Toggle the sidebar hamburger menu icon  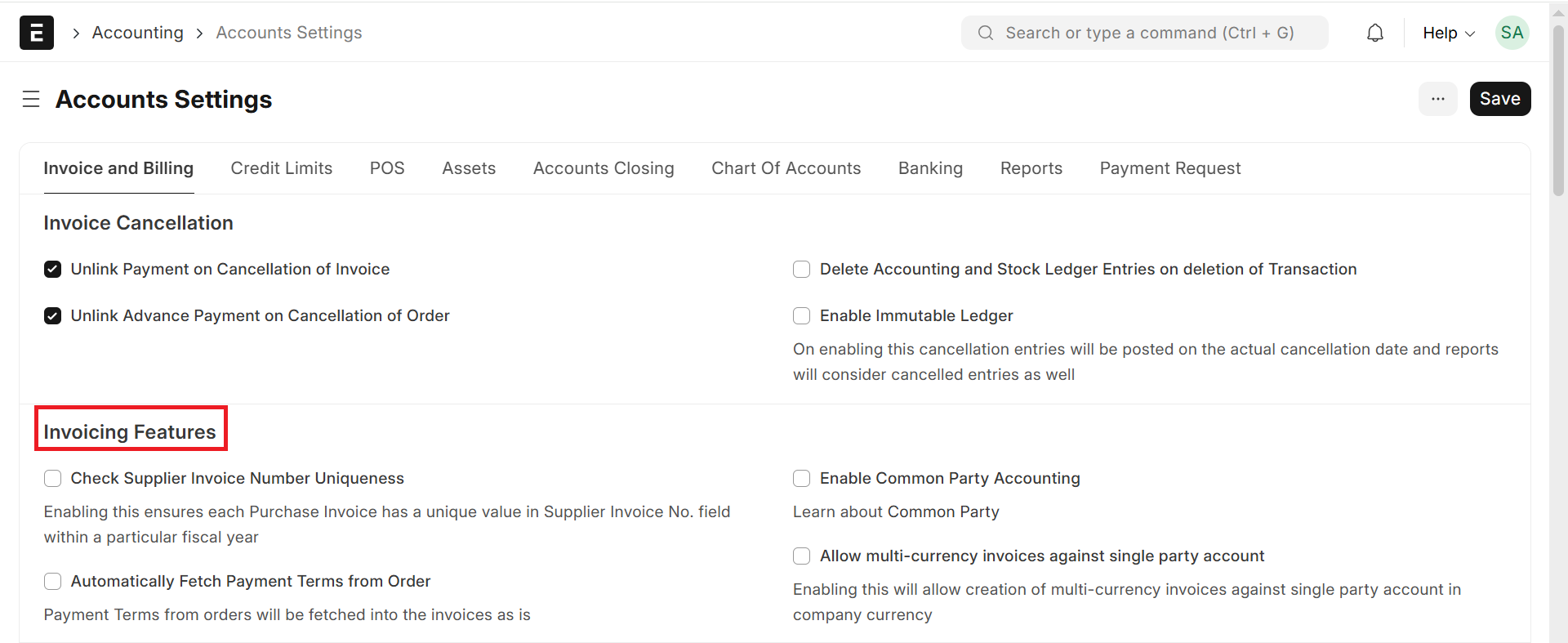pyautogui.click(x=31, y=100)
